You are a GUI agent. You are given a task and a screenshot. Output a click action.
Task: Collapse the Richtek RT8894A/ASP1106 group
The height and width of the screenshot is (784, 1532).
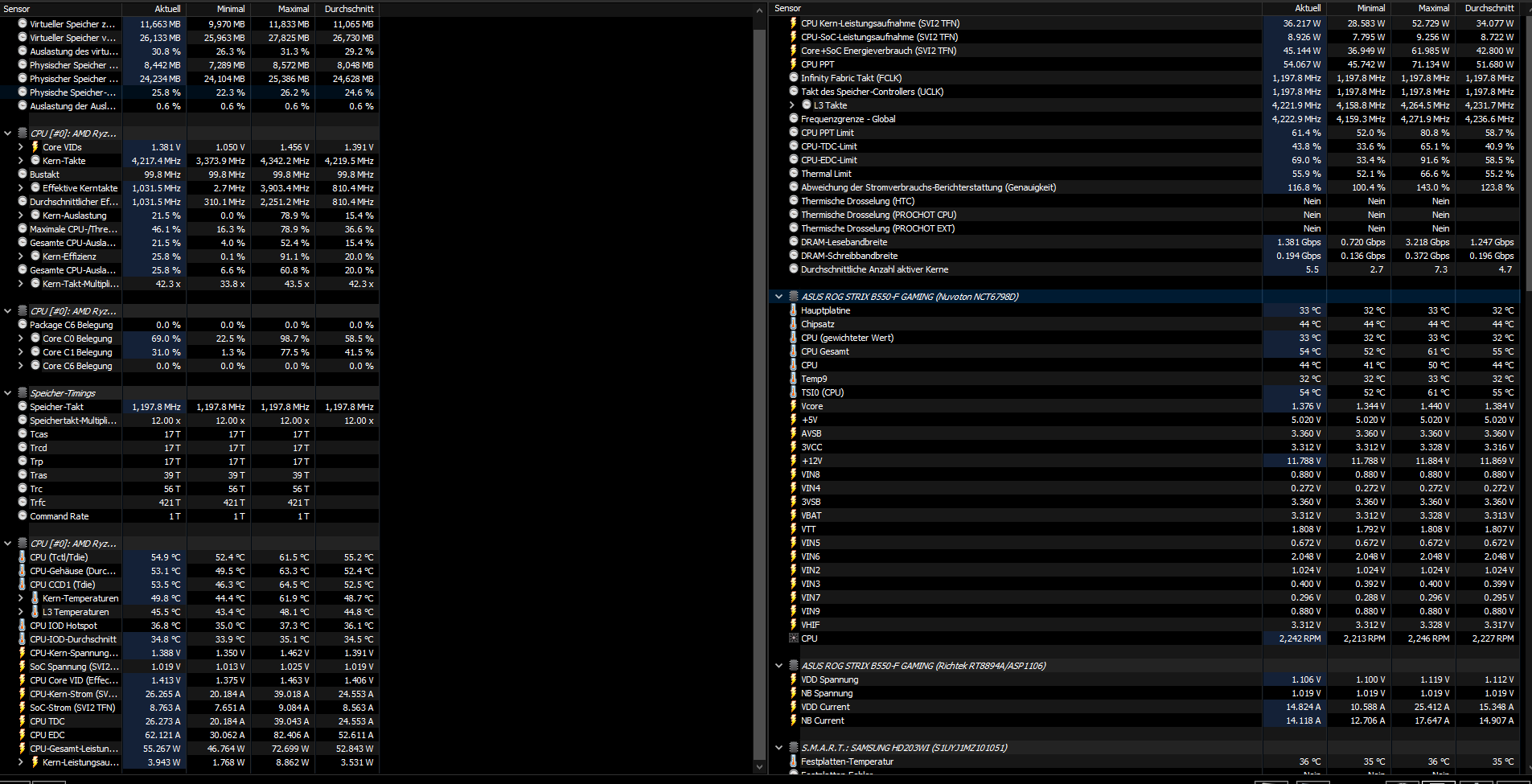(x=778, y=666)
